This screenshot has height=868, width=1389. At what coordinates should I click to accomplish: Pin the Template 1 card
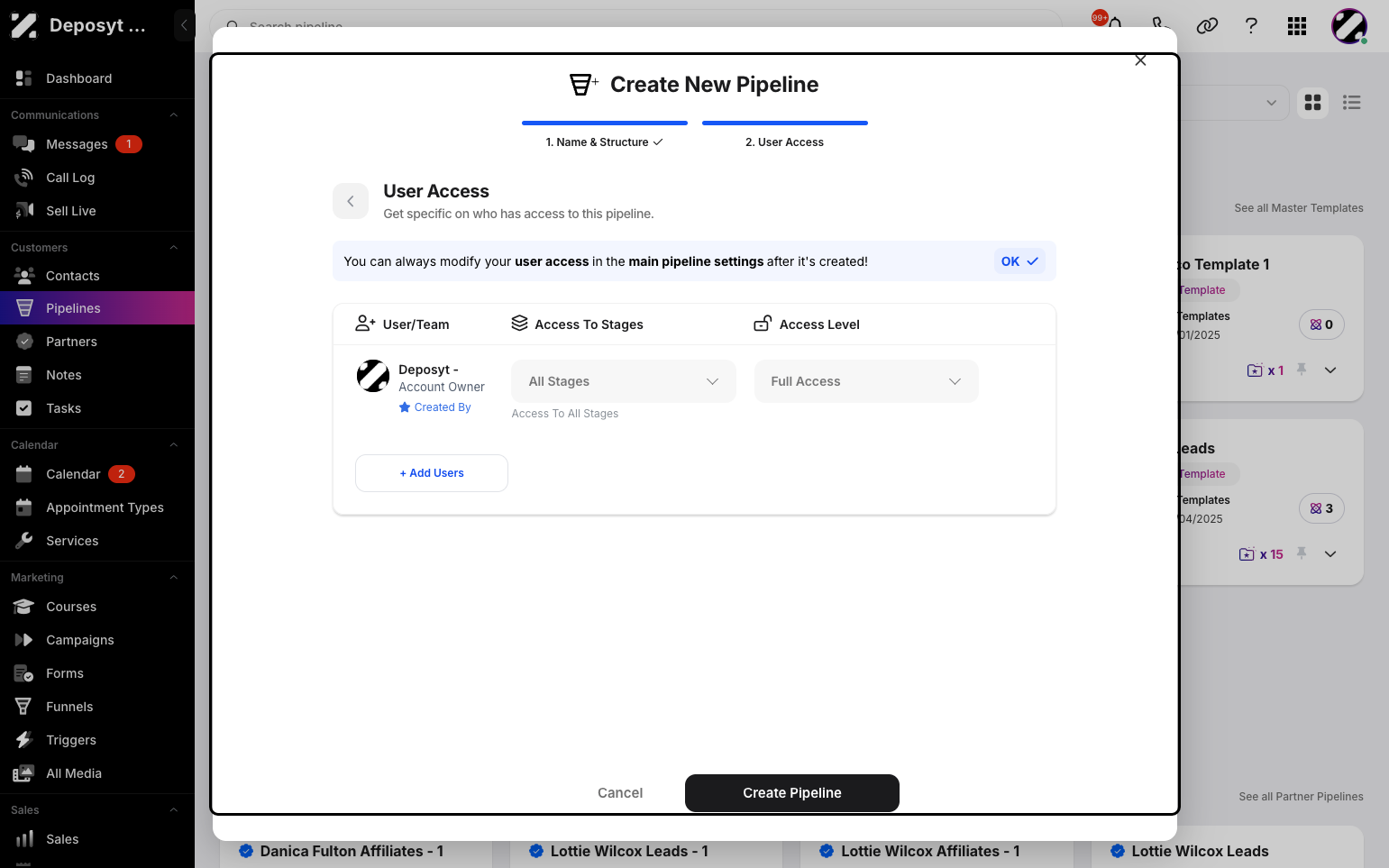1302,370
